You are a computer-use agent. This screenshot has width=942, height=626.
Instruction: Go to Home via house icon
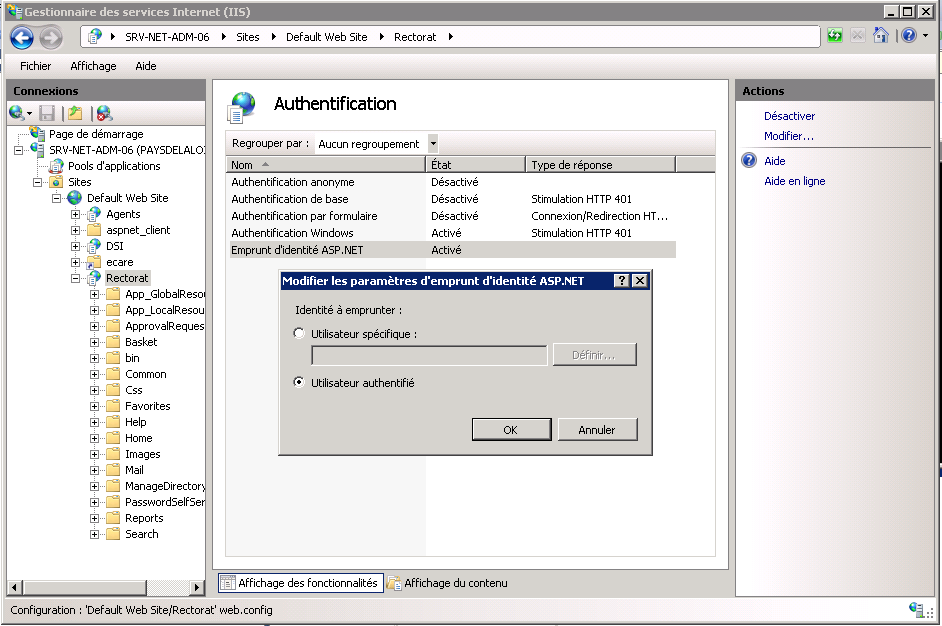tap(881, 36)
